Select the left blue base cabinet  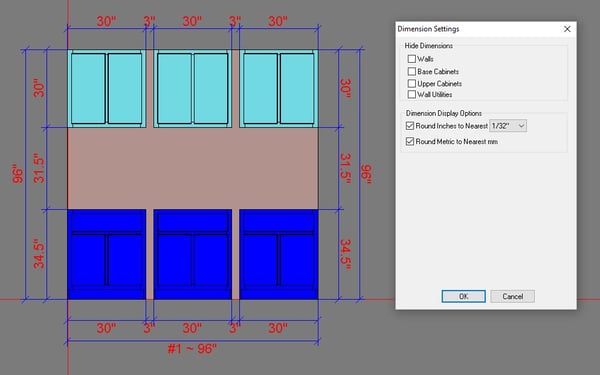click(x=107, y=254)
